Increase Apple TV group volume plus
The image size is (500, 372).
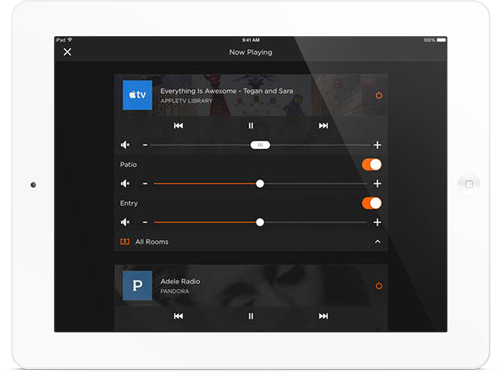click(x=377, y=145)
